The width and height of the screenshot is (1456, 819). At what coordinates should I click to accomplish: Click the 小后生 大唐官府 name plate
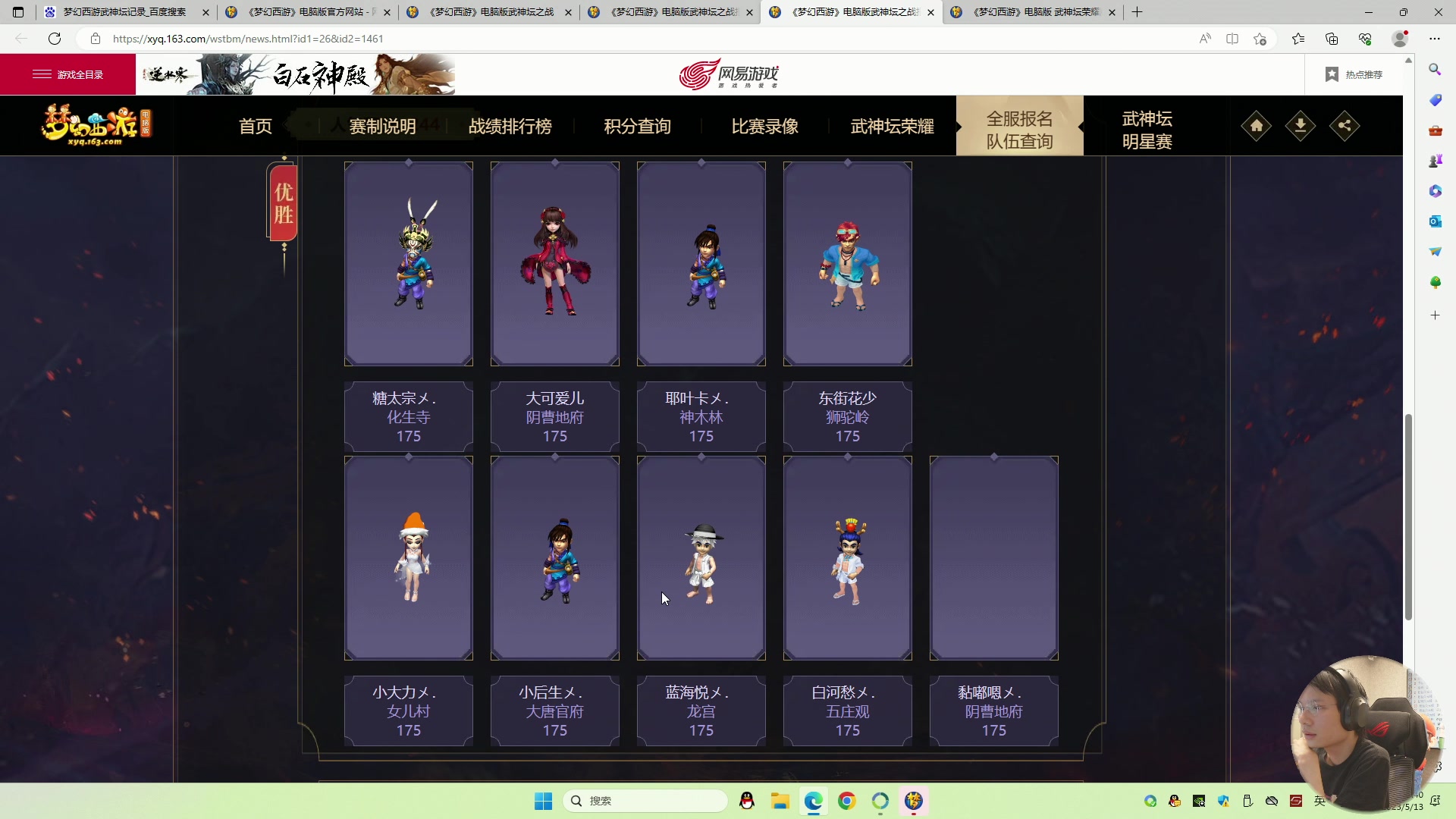coord(555,711)
